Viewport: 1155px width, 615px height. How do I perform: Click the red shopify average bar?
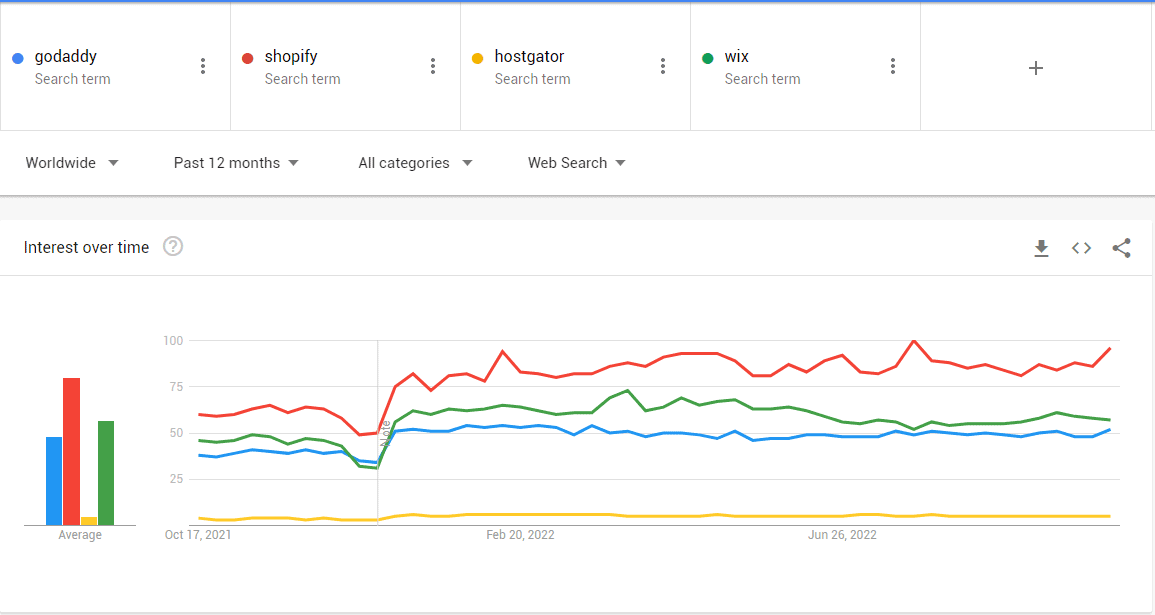click(71, 451)
